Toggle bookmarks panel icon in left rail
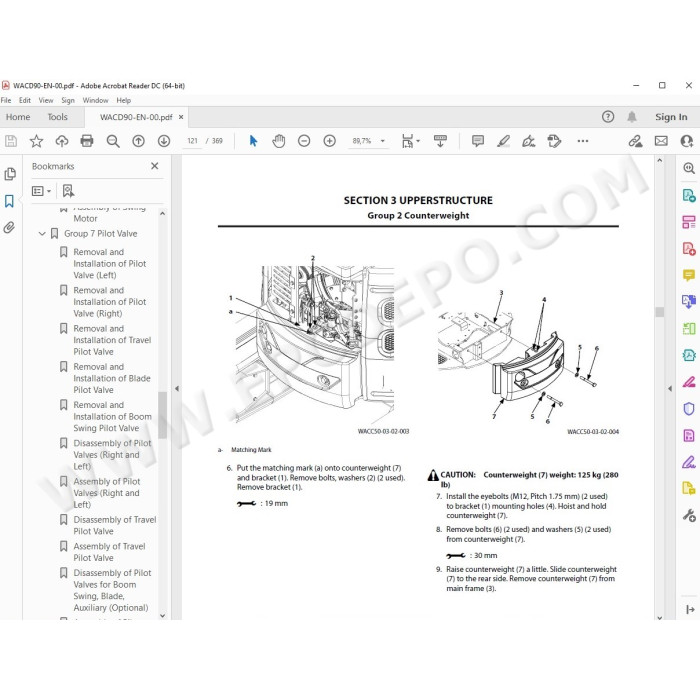 (9, 201)
